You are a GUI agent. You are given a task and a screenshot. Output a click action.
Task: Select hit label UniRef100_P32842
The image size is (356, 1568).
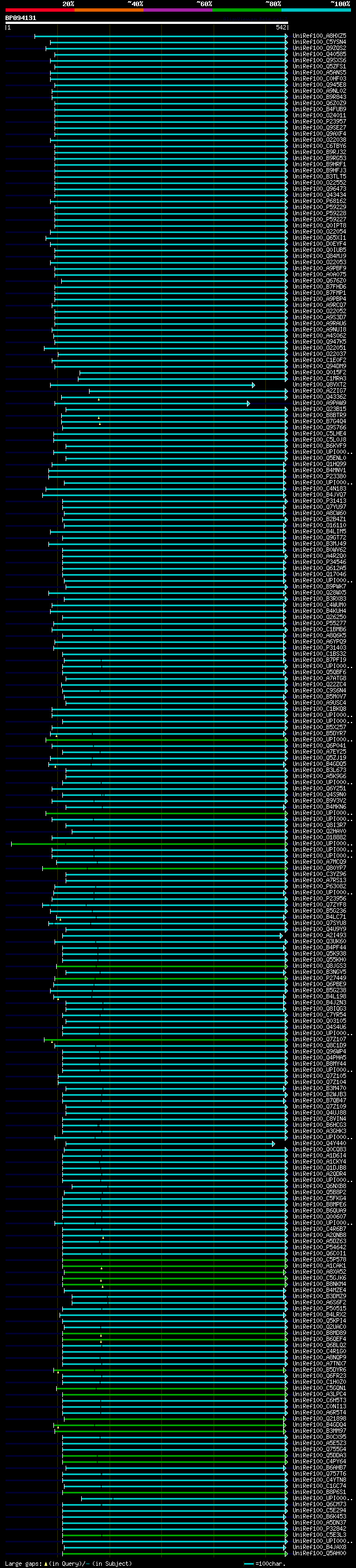point(319,1529)
